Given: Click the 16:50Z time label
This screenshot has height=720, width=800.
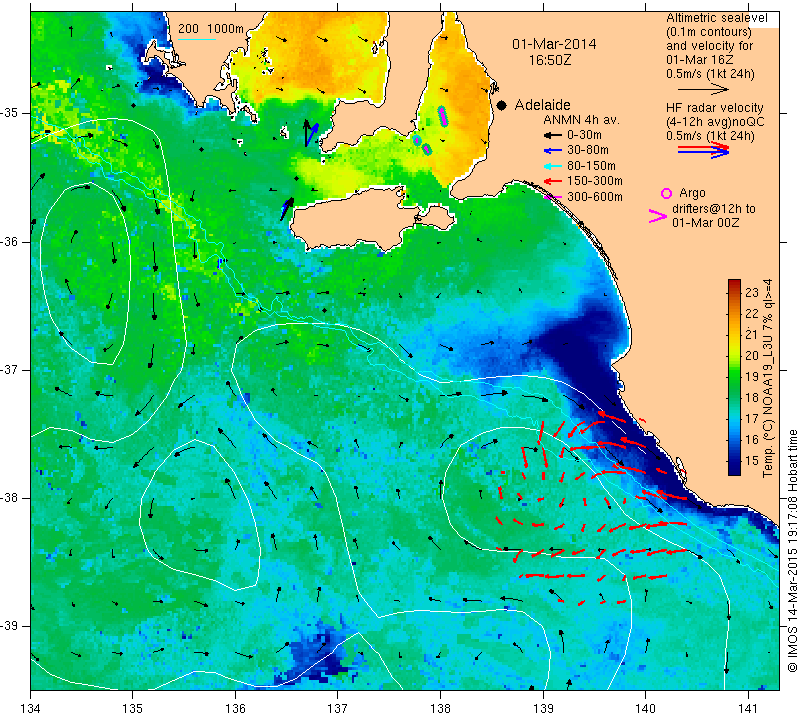Looking at the screenshot, I should tap(550, 60).
